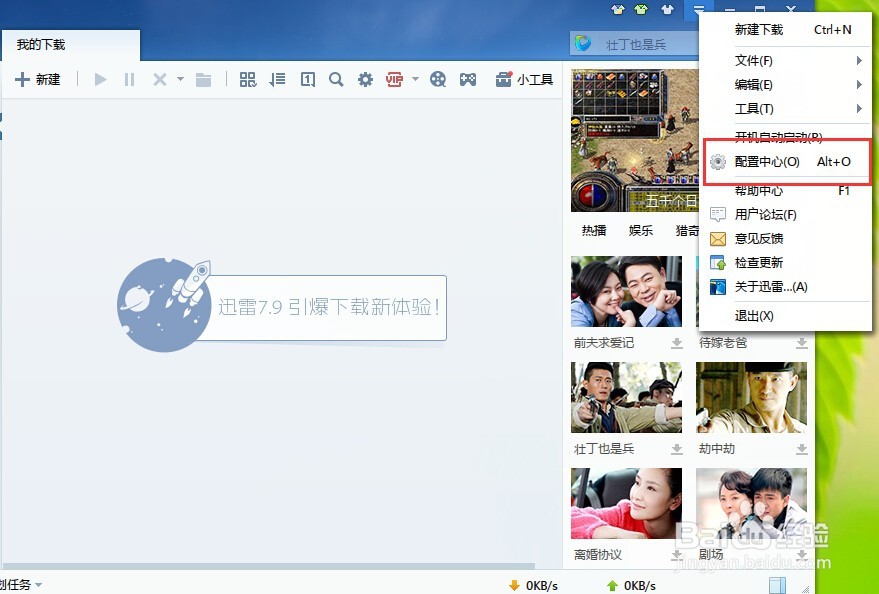Switch to the 娱乐 category tab
Image resolution: width=879 pixels, height=594 pixels.
pos(641,230)
